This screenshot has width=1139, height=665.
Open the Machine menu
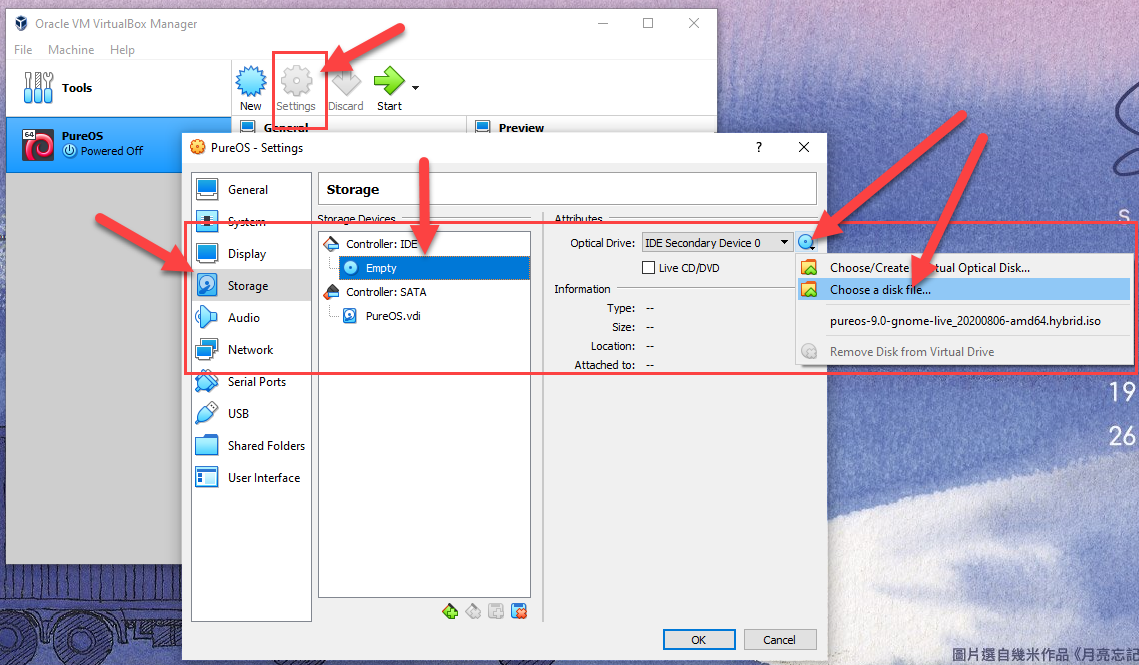coord(71,49)
